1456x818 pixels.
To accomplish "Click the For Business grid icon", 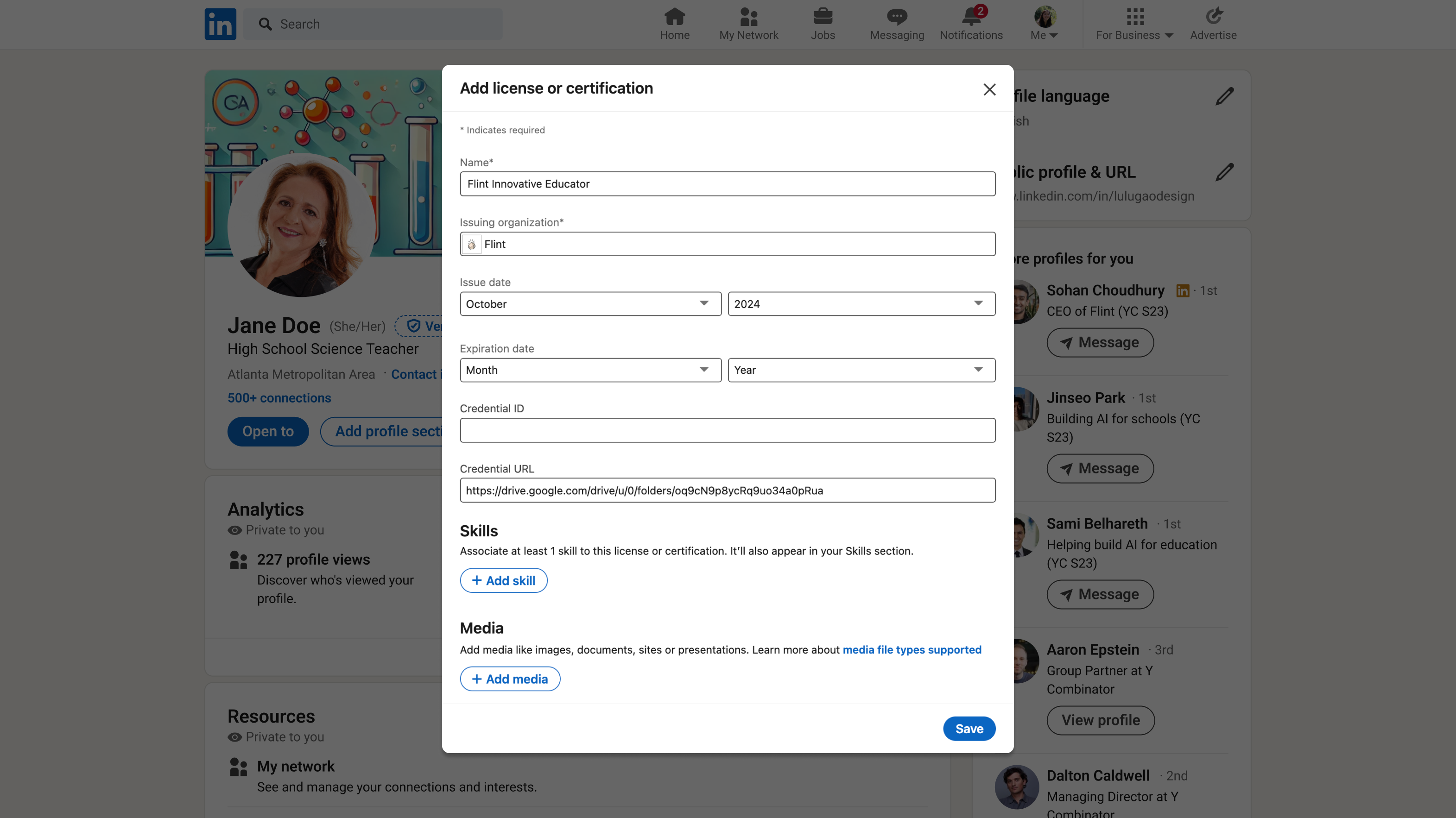I will click(1134, 16).
